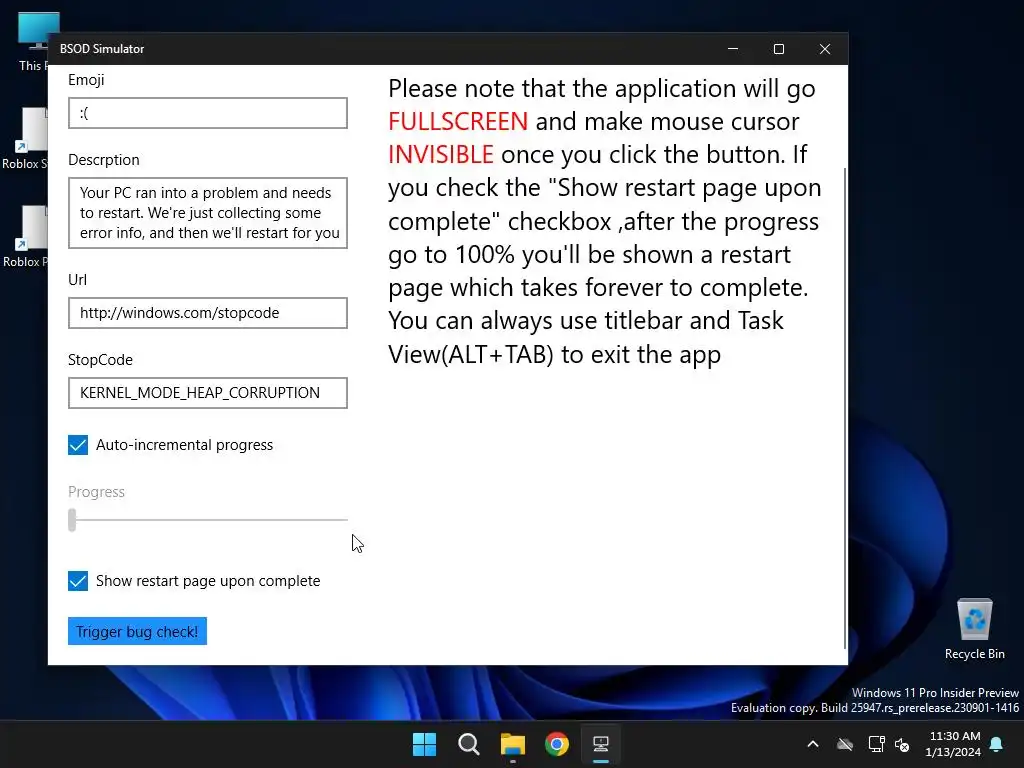This screenshot has height=768, width=1024.
Task: Click the Progress slider thumb
Action: [x=72, y=520]
